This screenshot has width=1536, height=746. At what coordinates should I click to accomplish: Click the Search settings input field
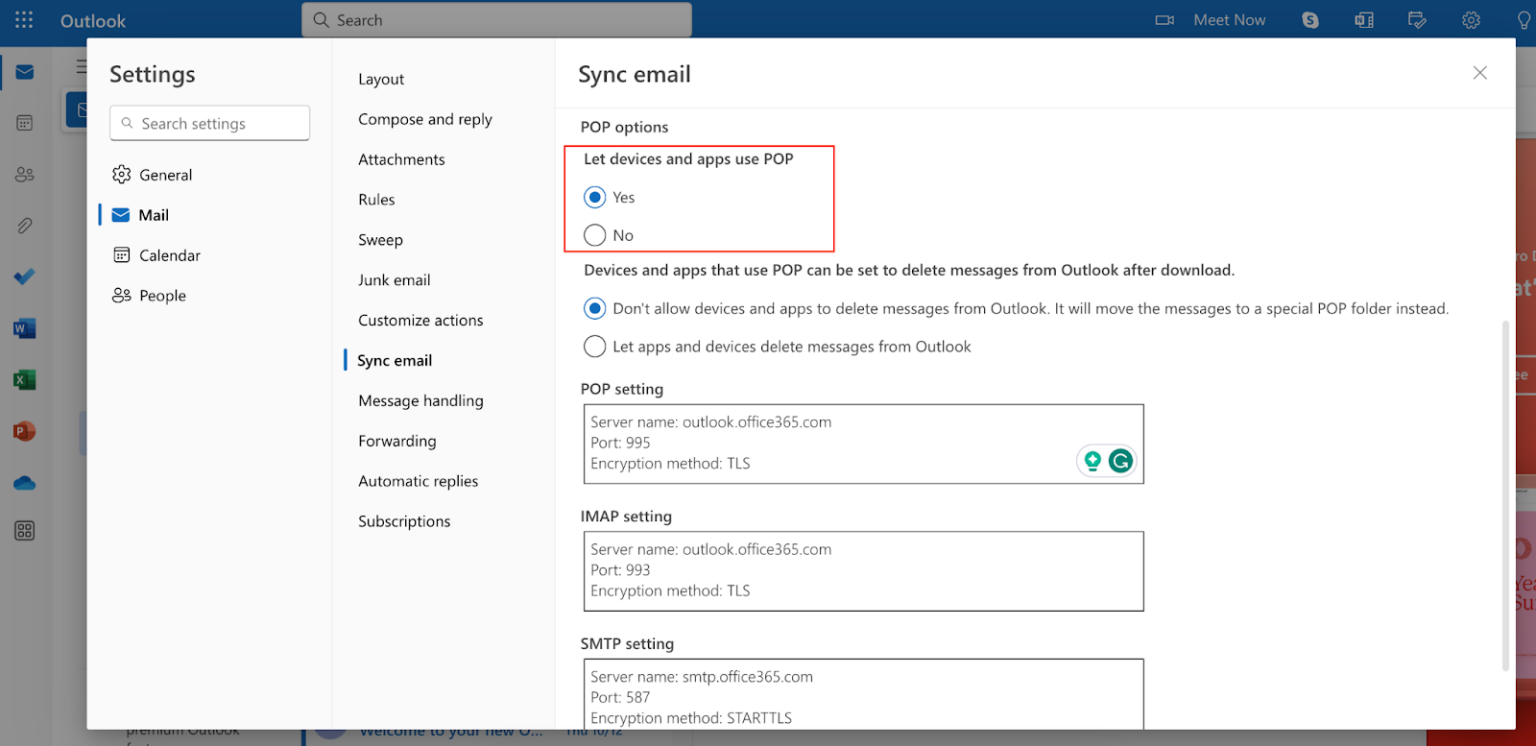(x=209, y=122)
